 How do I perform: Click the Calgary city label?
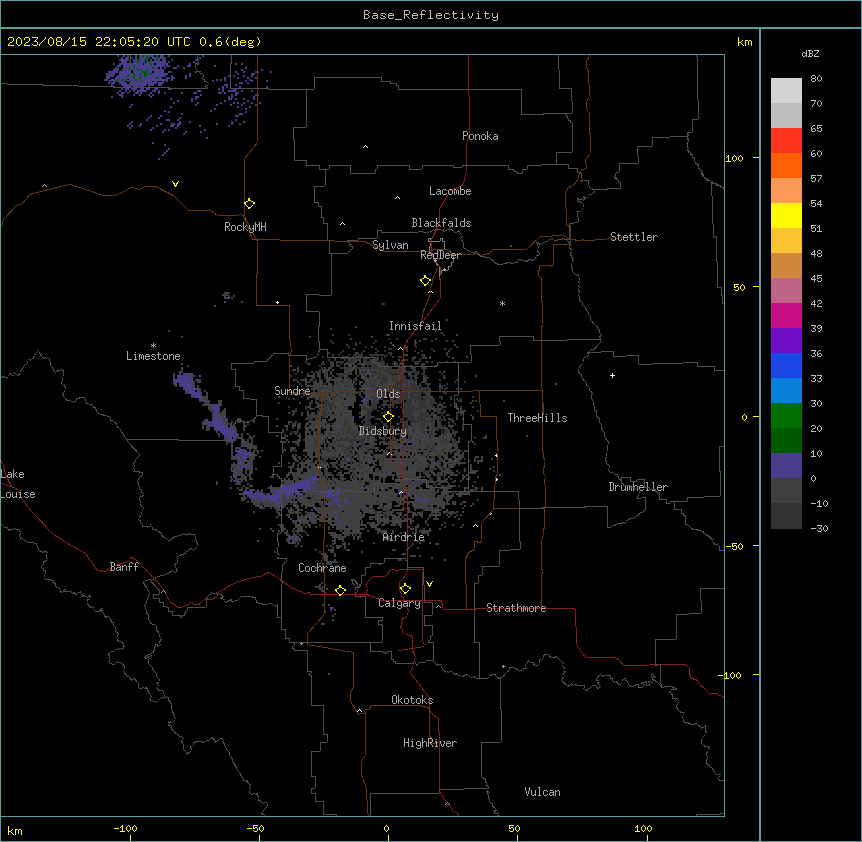[x=400, y=603]
